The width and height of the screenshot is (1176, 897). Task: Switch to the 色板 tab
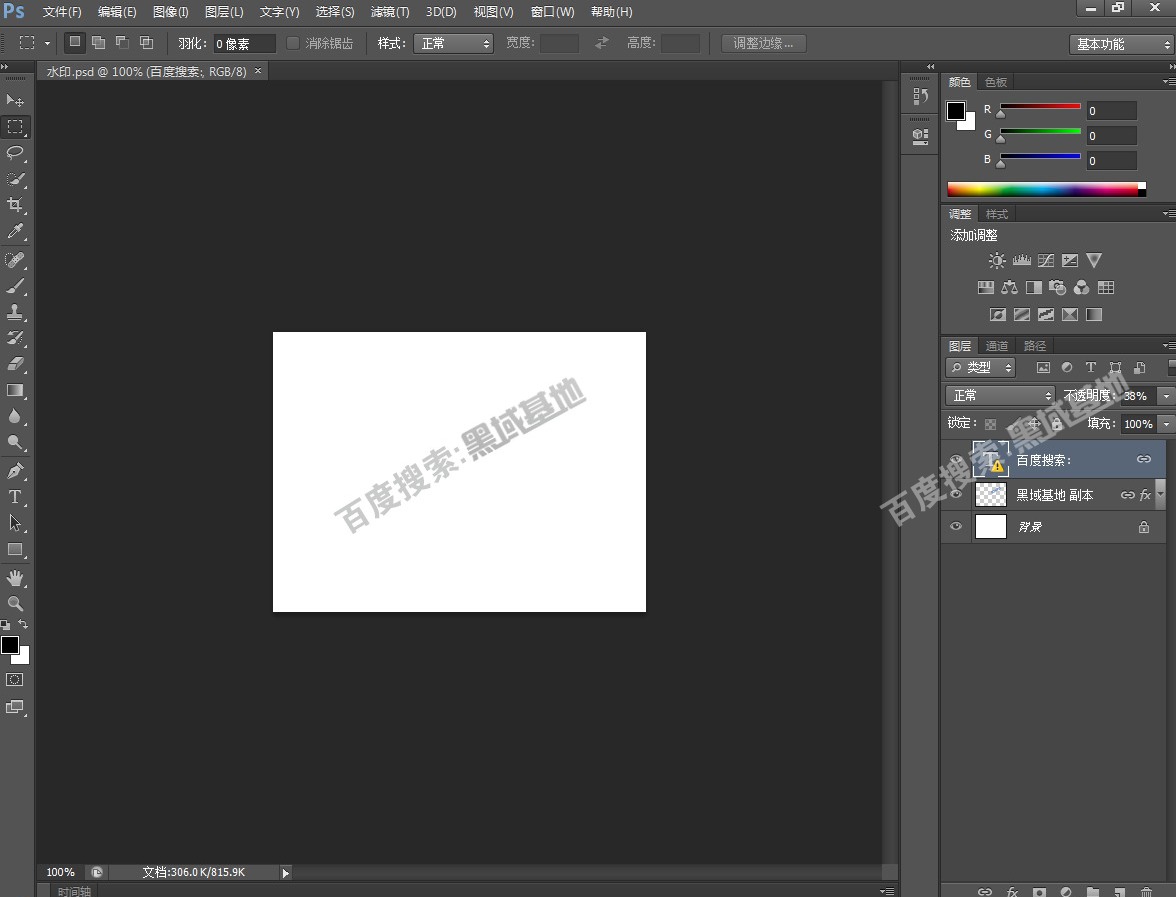click(x=996, y=82)
